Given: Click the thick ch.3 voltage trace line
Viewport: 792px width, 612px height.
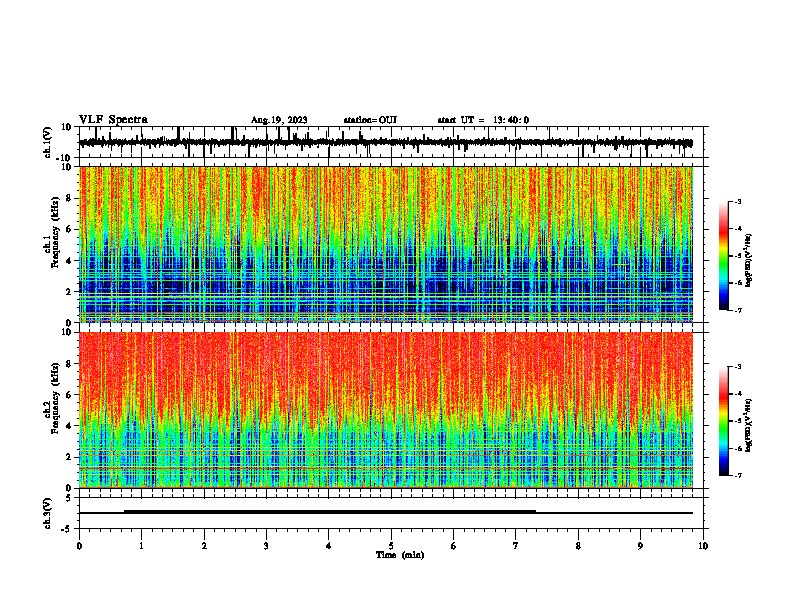Looking at the screenshot, I should (x=330, y=512).
